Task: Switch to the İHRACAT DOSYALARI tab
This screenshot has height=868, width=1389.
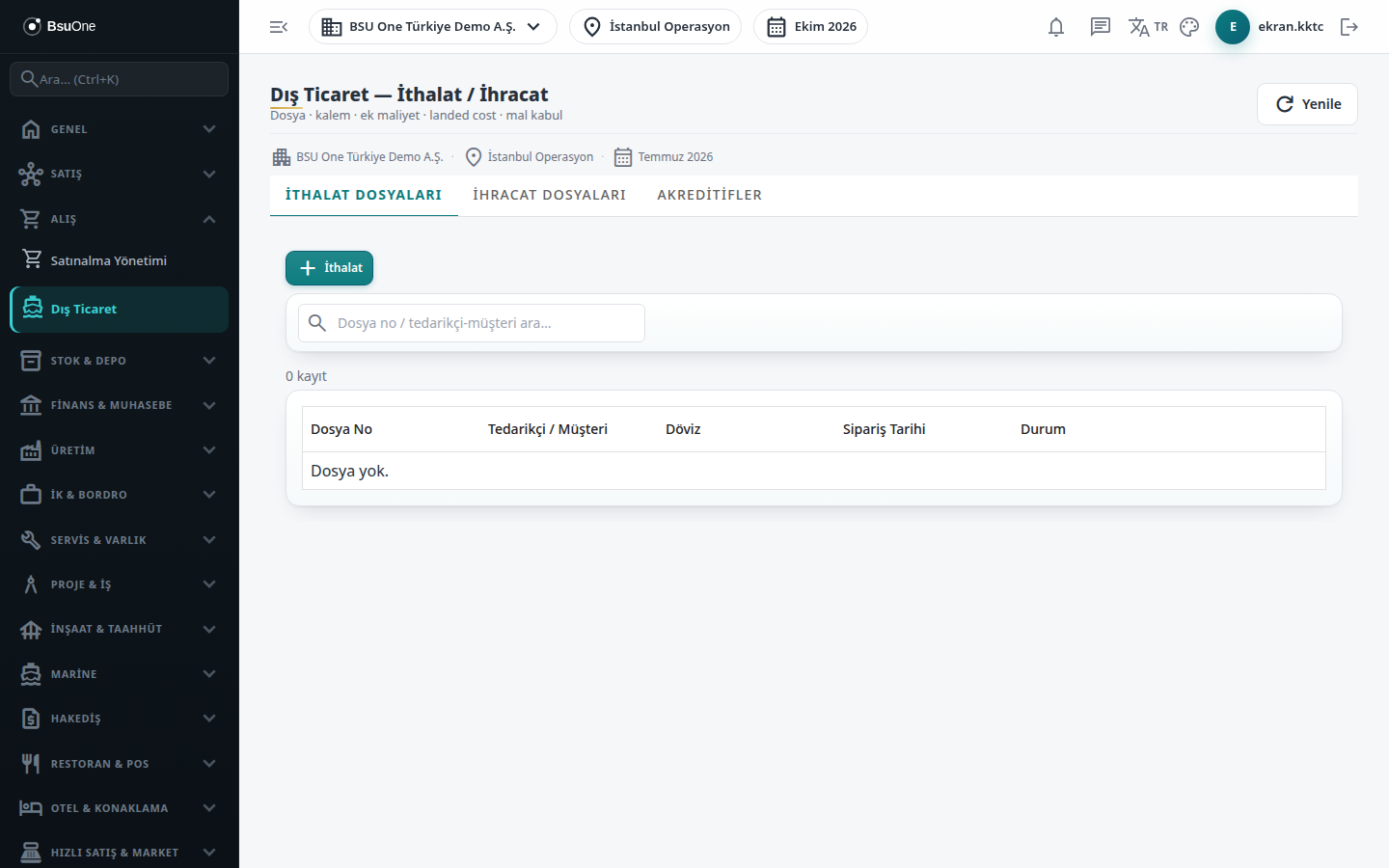Action: pyautogui.click(x=549, y=195)
